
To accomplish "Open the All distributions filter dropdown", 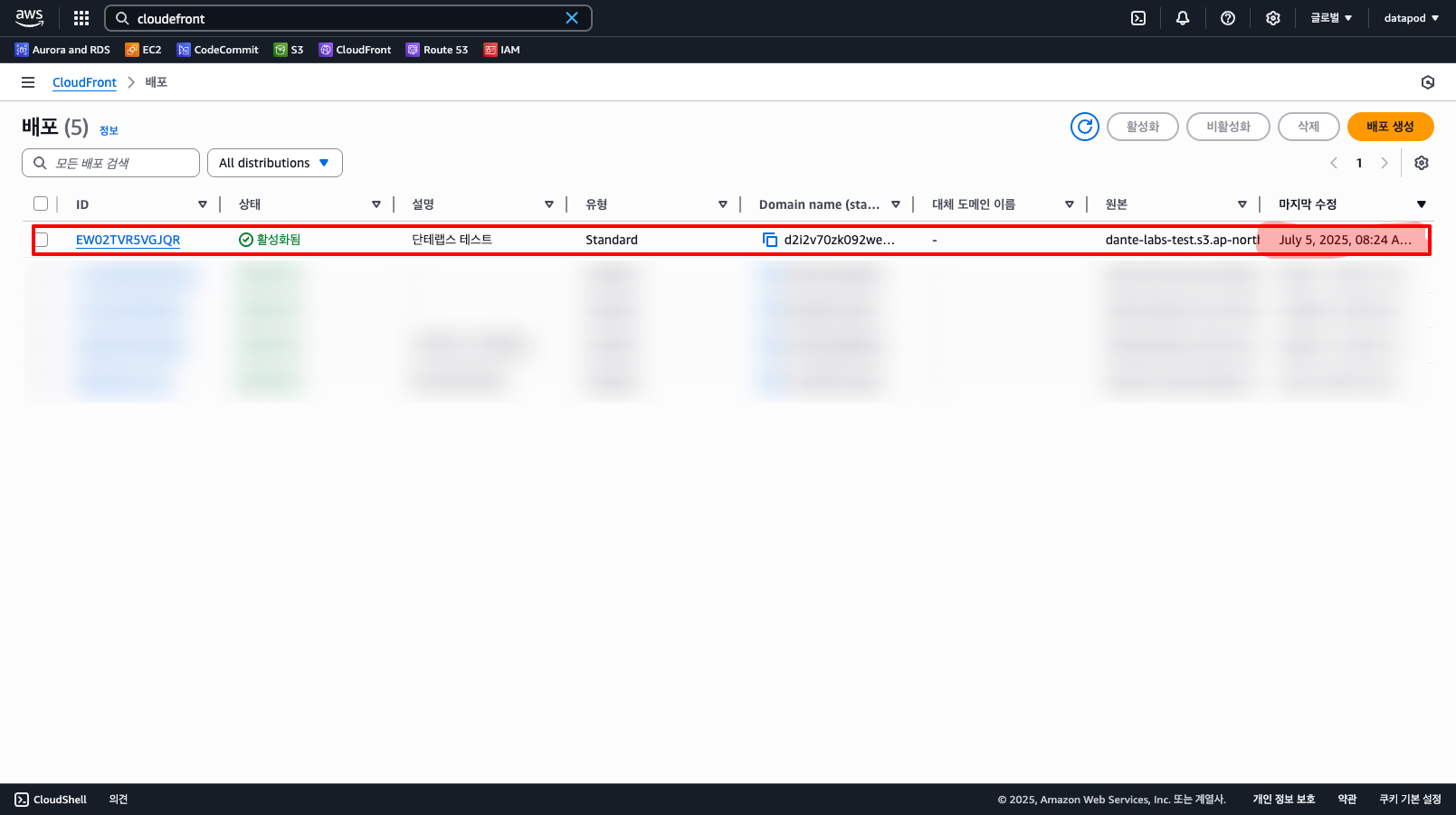I will pyautogui.click(x=275, y=163).
